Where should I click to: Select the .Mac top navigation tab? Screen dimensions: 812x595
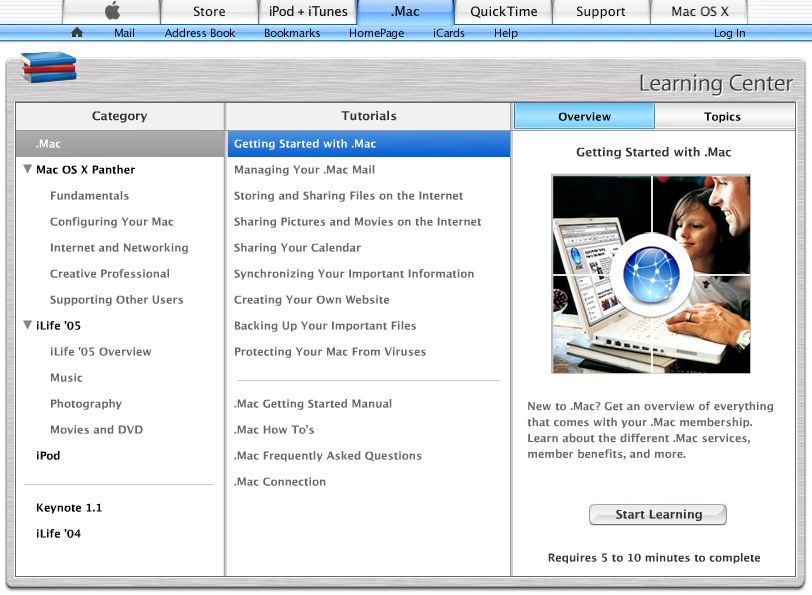tap(405, 11)
